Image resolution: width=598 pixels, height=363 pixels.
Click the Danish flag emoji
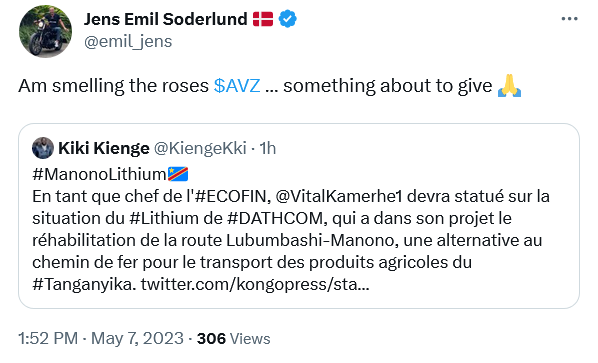[x=263, y=19]
